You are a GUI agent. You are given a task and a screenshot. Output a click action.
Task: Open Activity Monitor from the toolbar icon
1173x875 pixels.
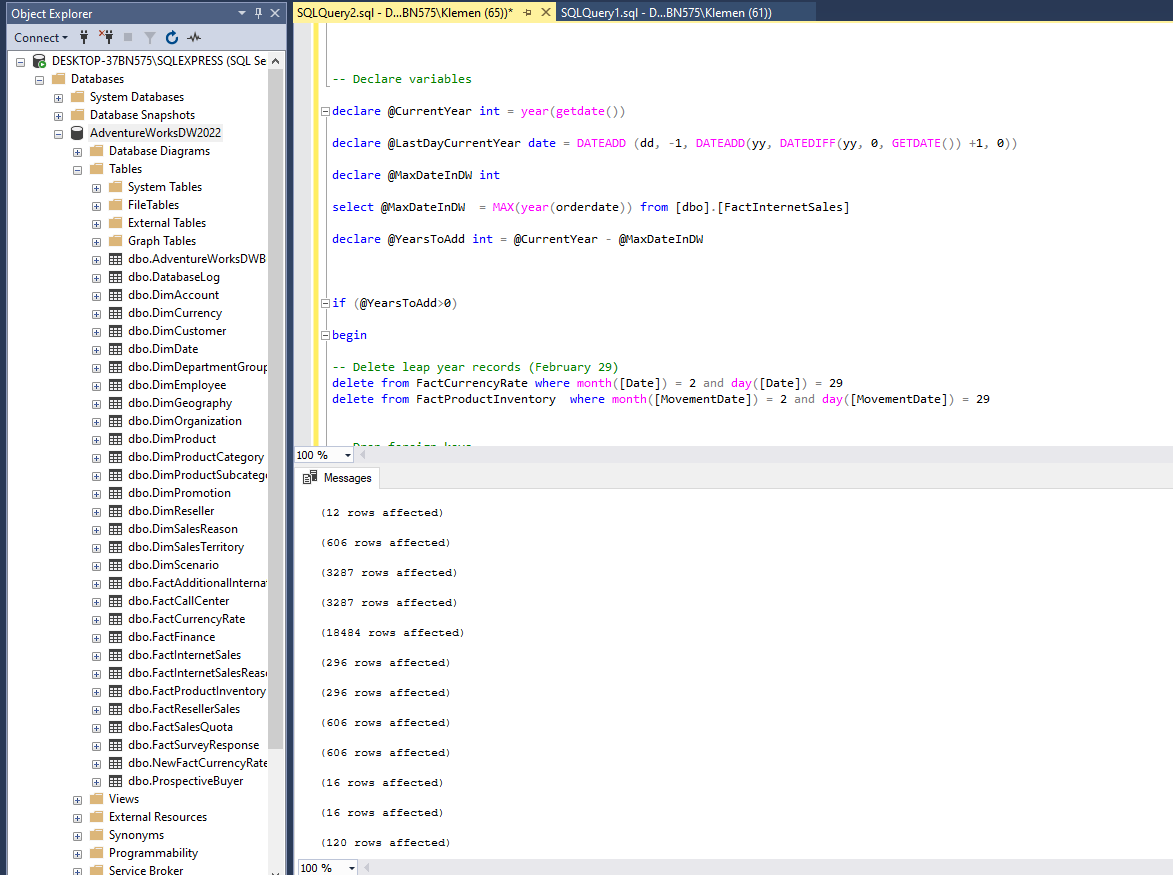tap(194, 37)
